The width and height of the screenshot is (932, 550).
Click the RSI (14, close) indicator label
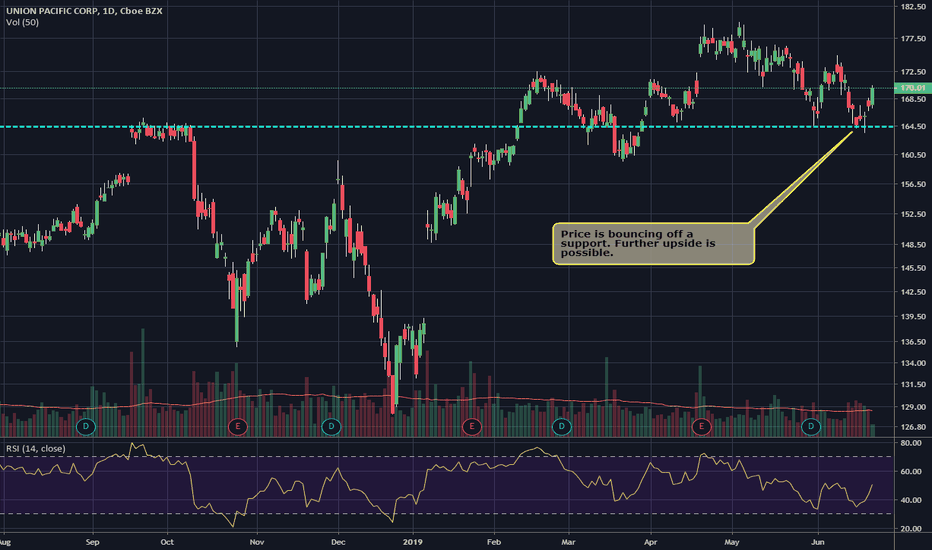tap(36, 448)
